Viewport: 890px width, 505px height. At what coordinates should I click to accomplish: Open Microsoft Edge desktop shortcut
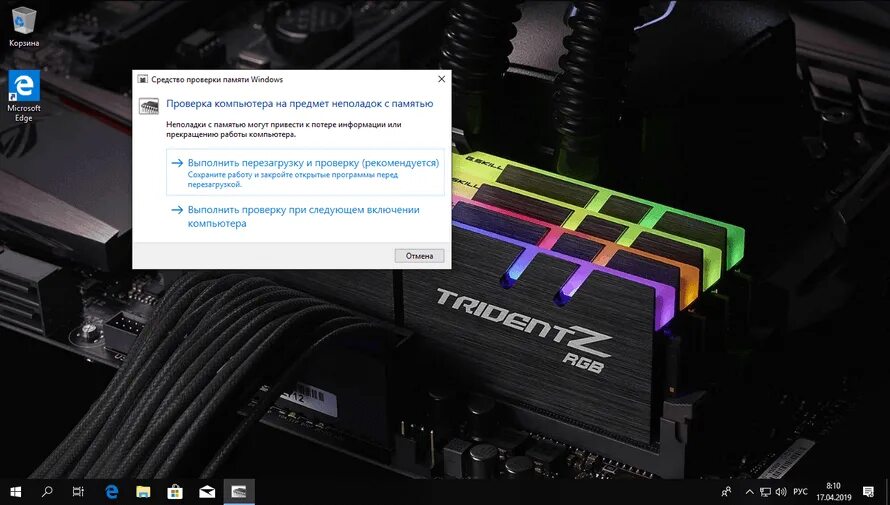point(24,96)
